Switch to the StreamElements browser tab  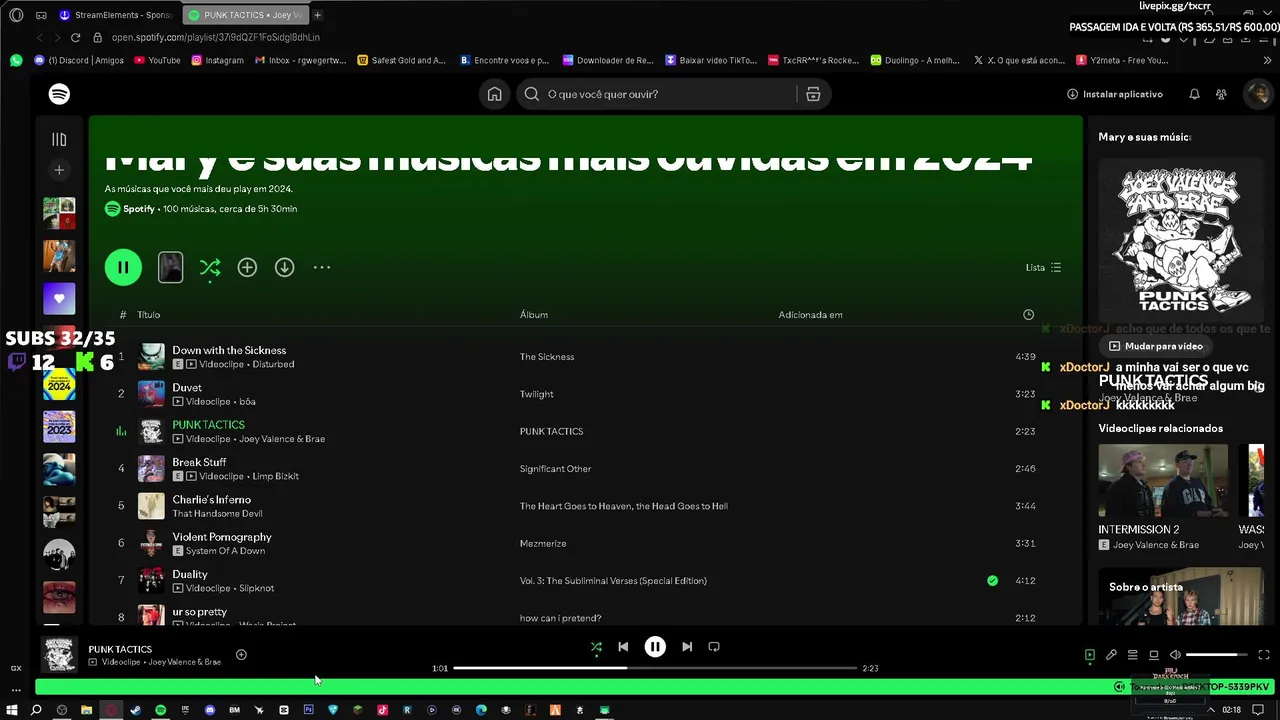pos(116,15)
